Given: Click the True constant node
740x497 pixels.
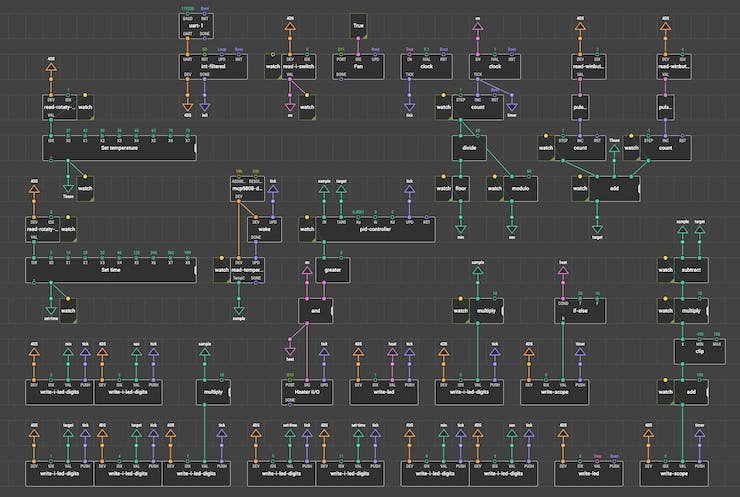Looking at the screenshot, I should click(358, 25).
